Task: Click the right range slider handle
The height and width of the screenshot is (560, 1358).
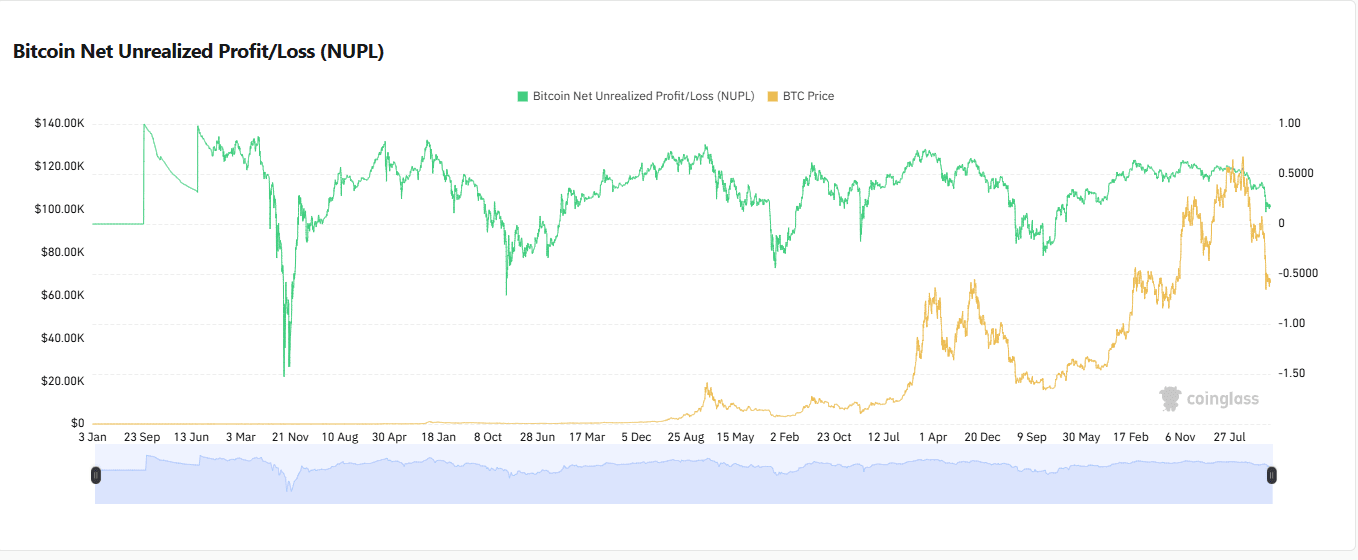Action: point(1271,475)
